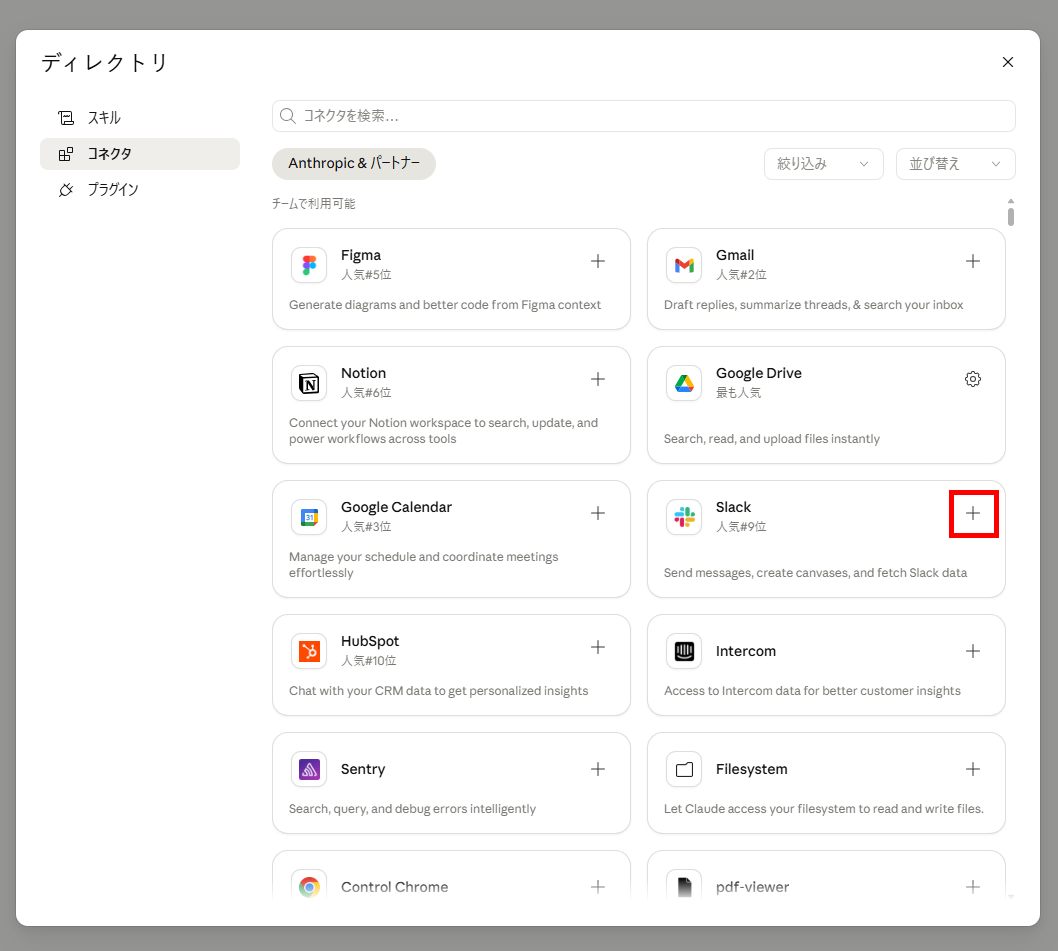The height and width of the screenshot is (951, 1058).
Task: Click the Filesystem folder icon
Action: 684,769
